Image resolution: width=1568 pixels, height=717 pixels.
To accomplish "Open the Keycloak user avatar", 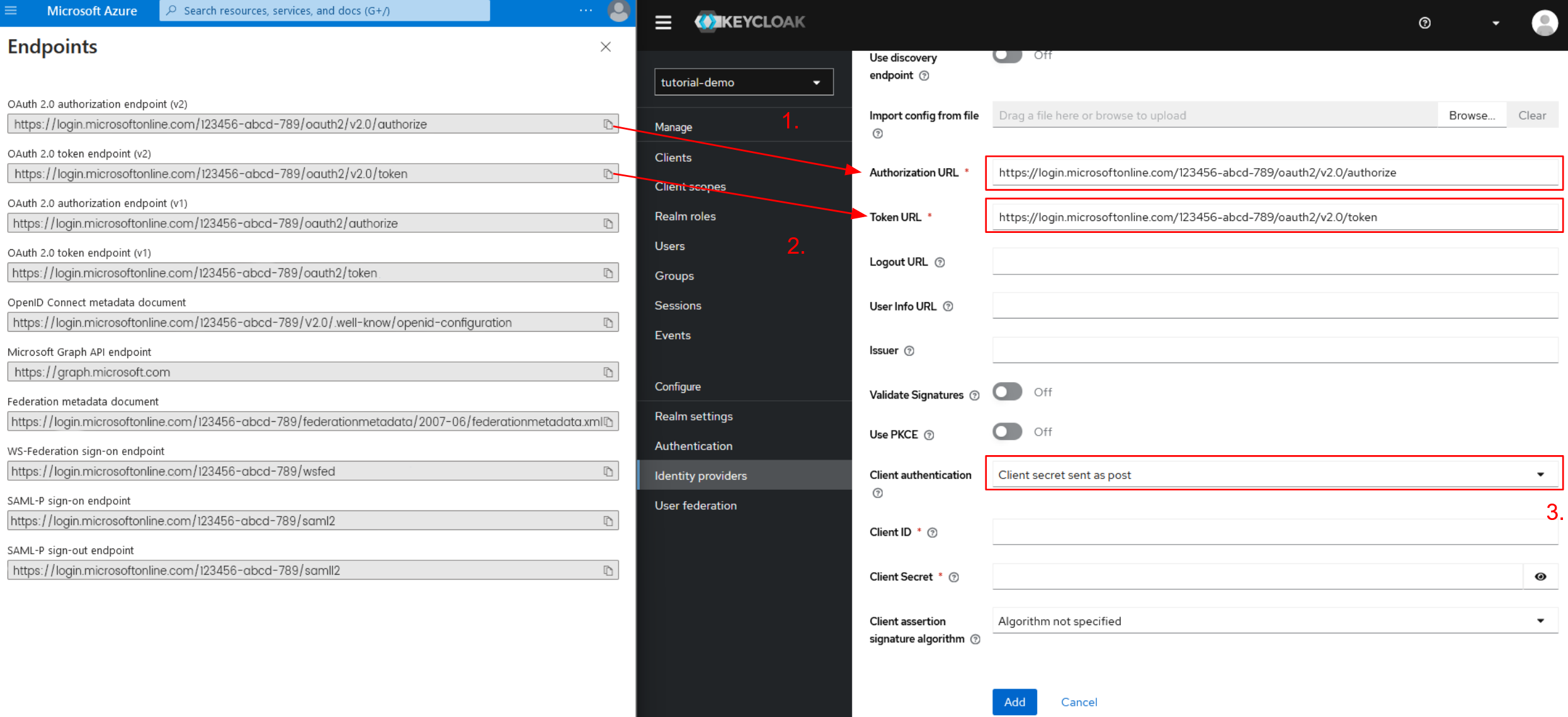I will point(1545,23).
